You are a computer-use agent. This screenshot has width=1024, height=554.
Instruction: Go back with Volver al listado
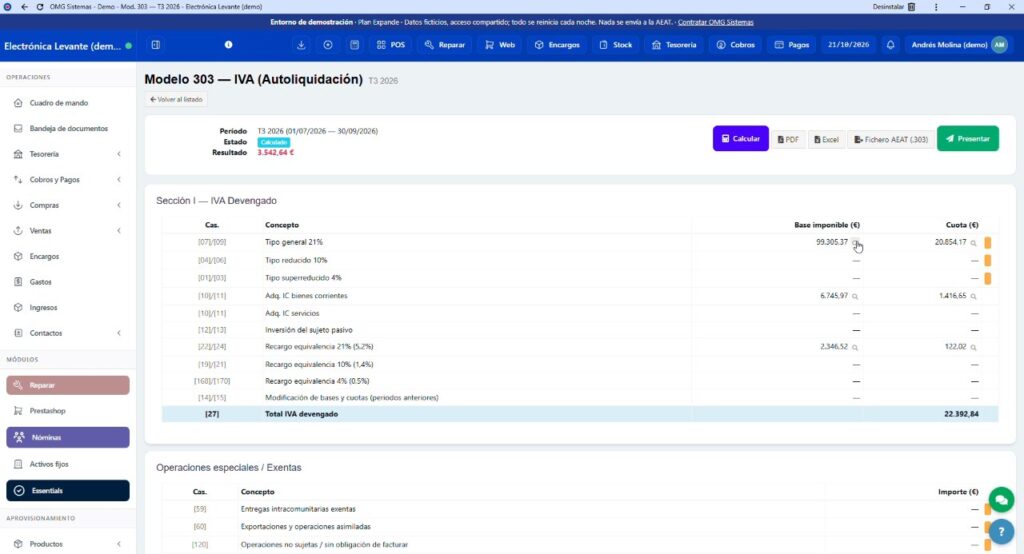176,100
